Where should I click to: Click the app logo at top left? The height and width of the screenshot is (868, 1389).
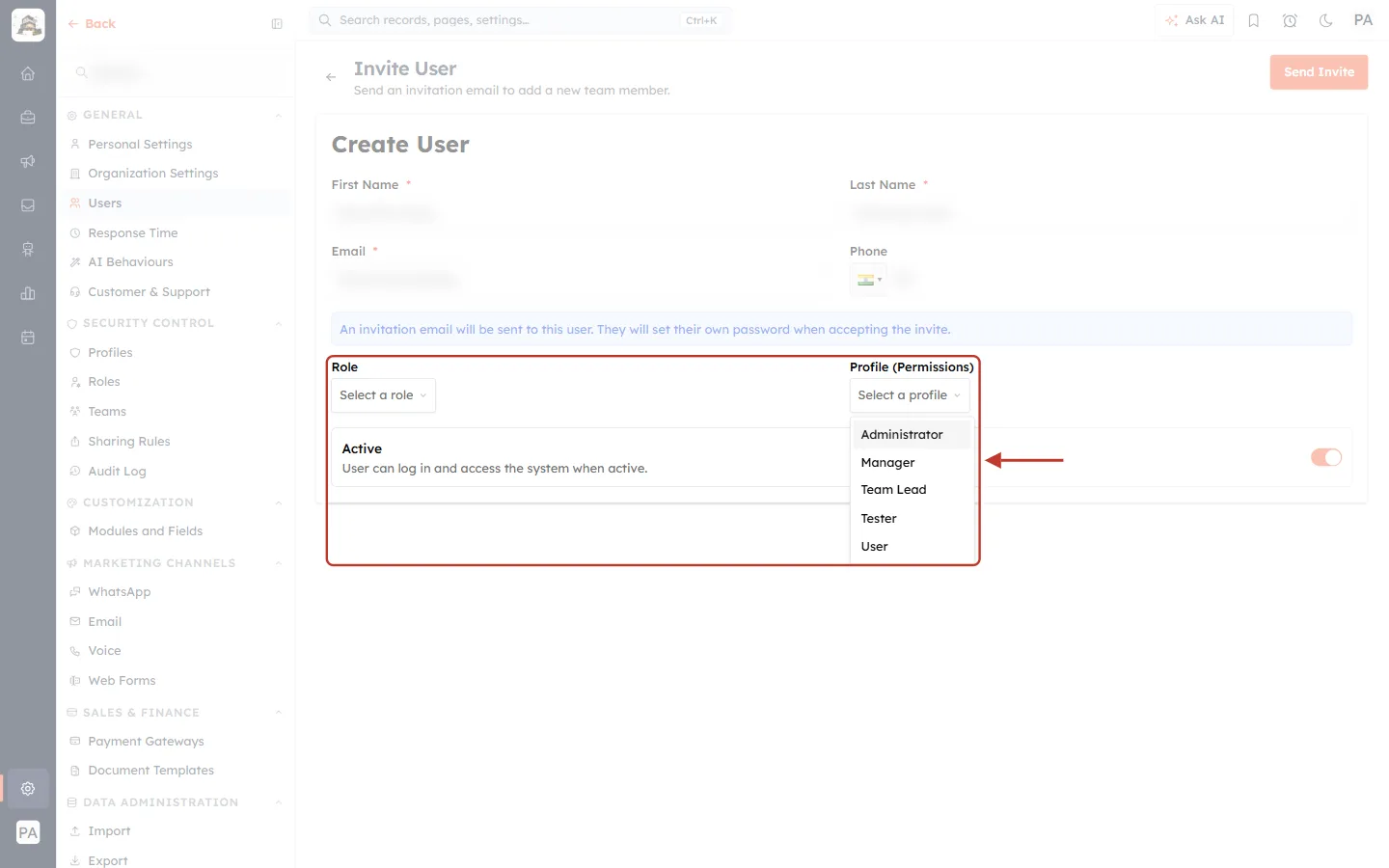coord(28,25)
